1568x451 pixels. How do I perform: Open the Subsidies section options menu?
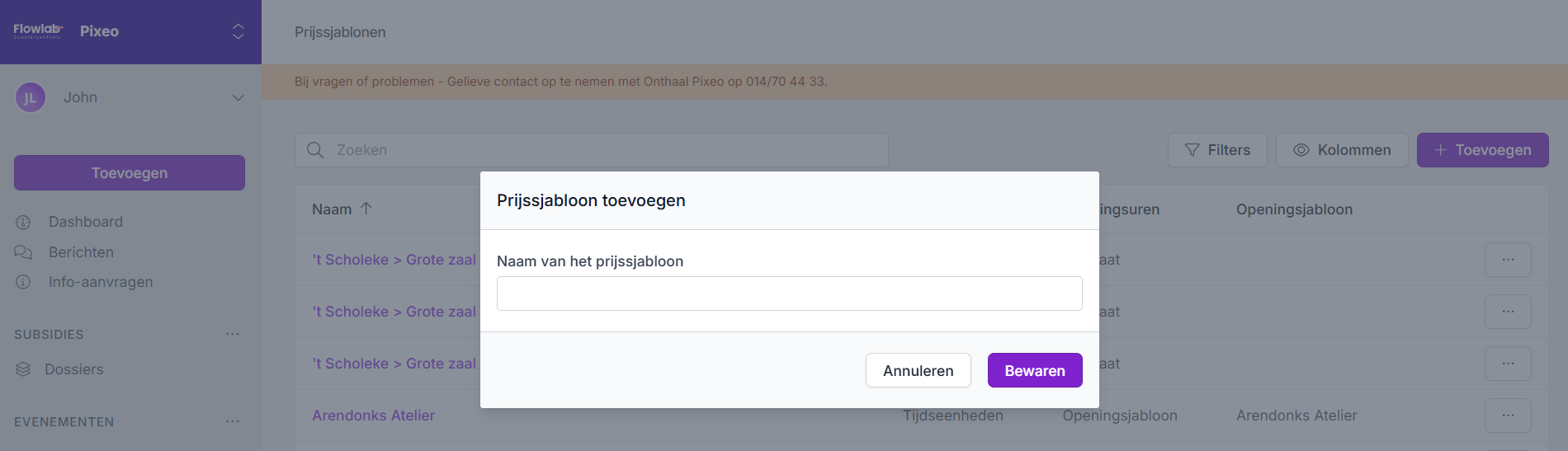tap(233, 334)
